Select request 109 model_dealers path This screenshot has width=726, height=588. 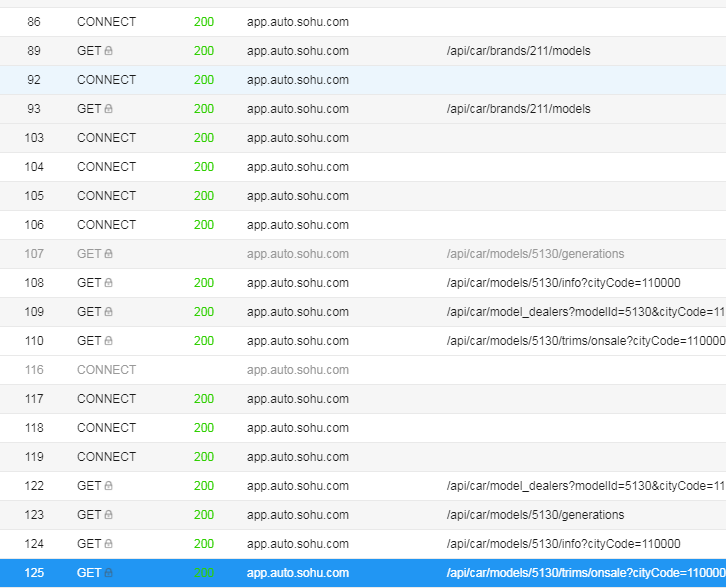(586, 312)
